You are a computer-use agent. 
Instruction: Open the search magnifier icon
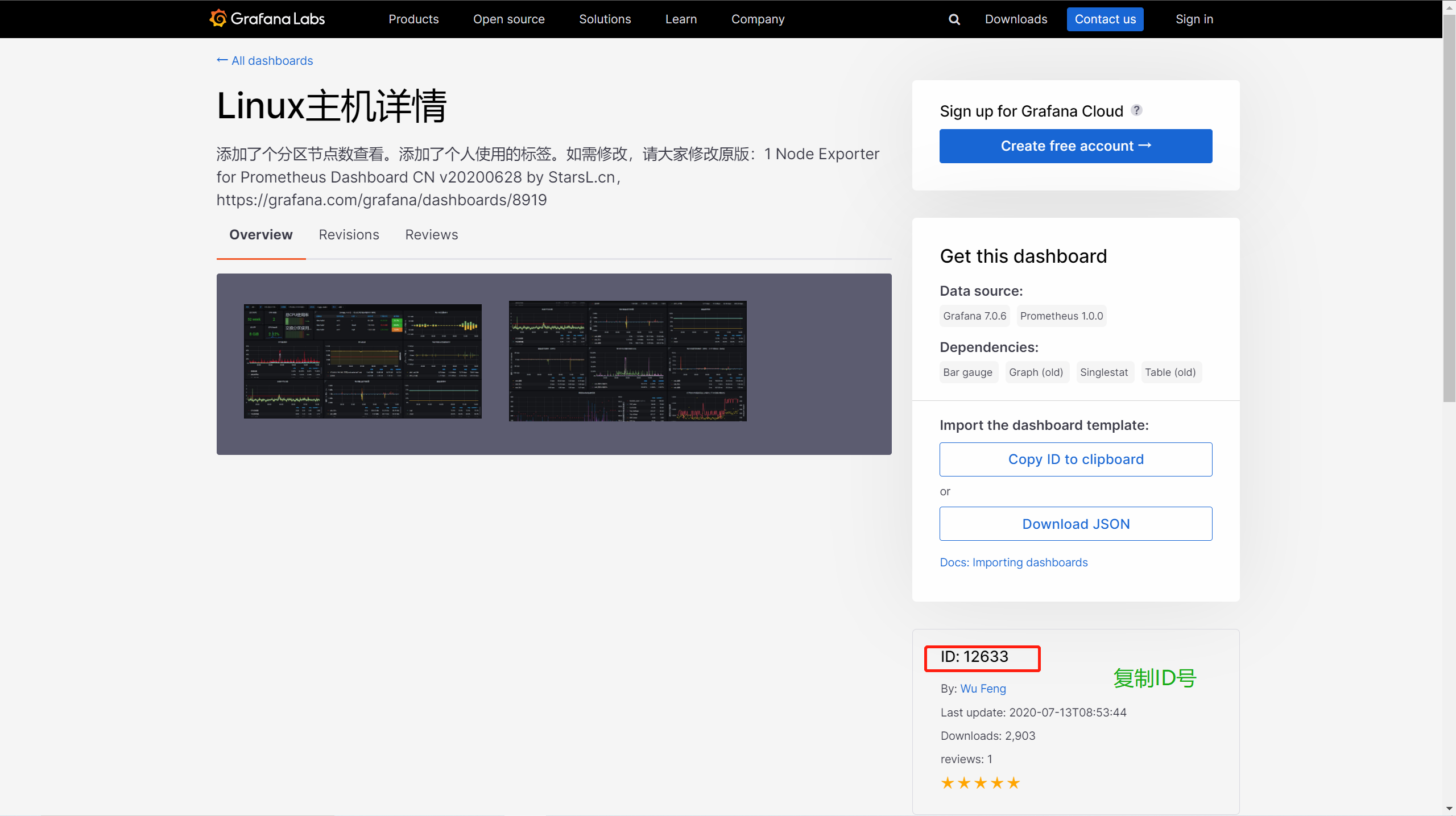coord(954,19)
